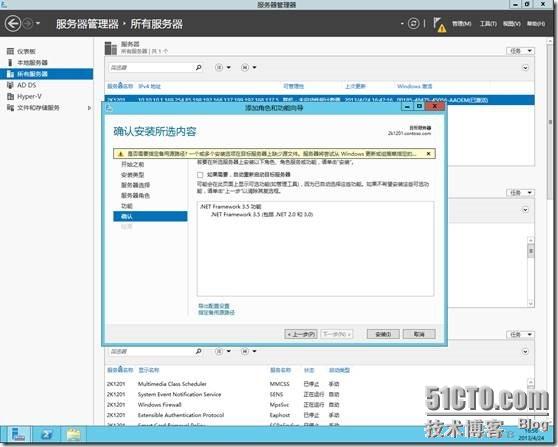The width and height of the screenshot is (558, 447).
Task: Click the 导出配置设置 link
Action: (x=214, y=306)
